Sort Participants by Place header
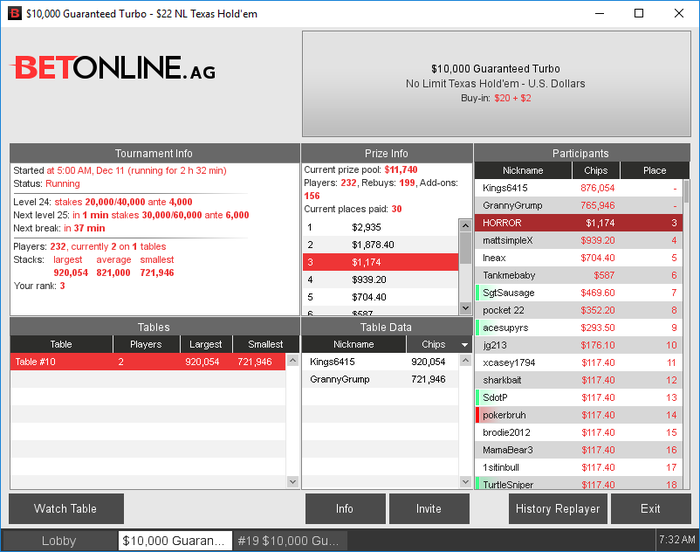This screenshot has height=552, width=700. pos(654,171)
